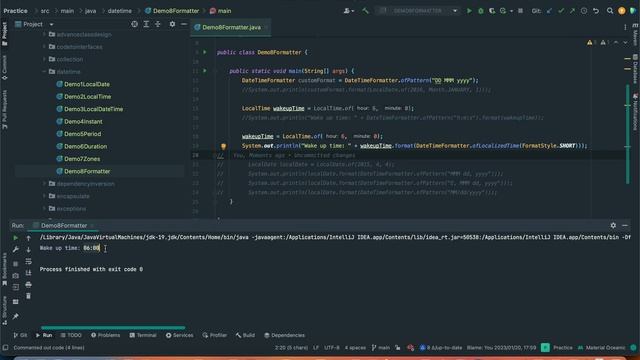Click the run gutter icon beside class Demo8Formatter
640x360 pixels.
205,52
